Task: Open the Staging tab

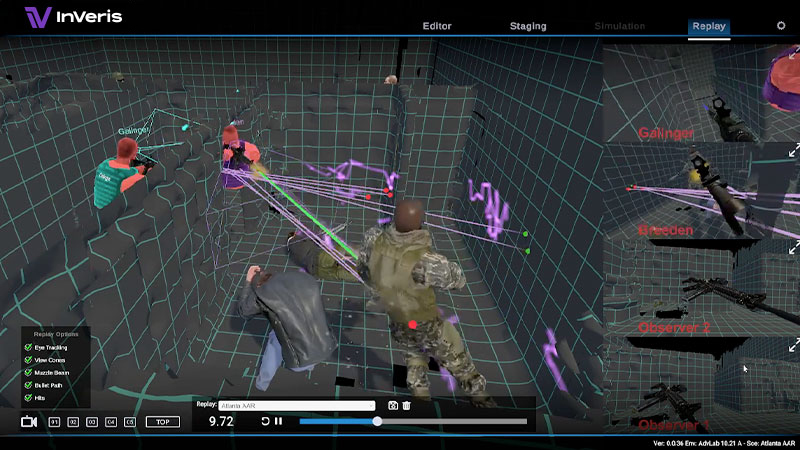Action: tap(528, 26)
